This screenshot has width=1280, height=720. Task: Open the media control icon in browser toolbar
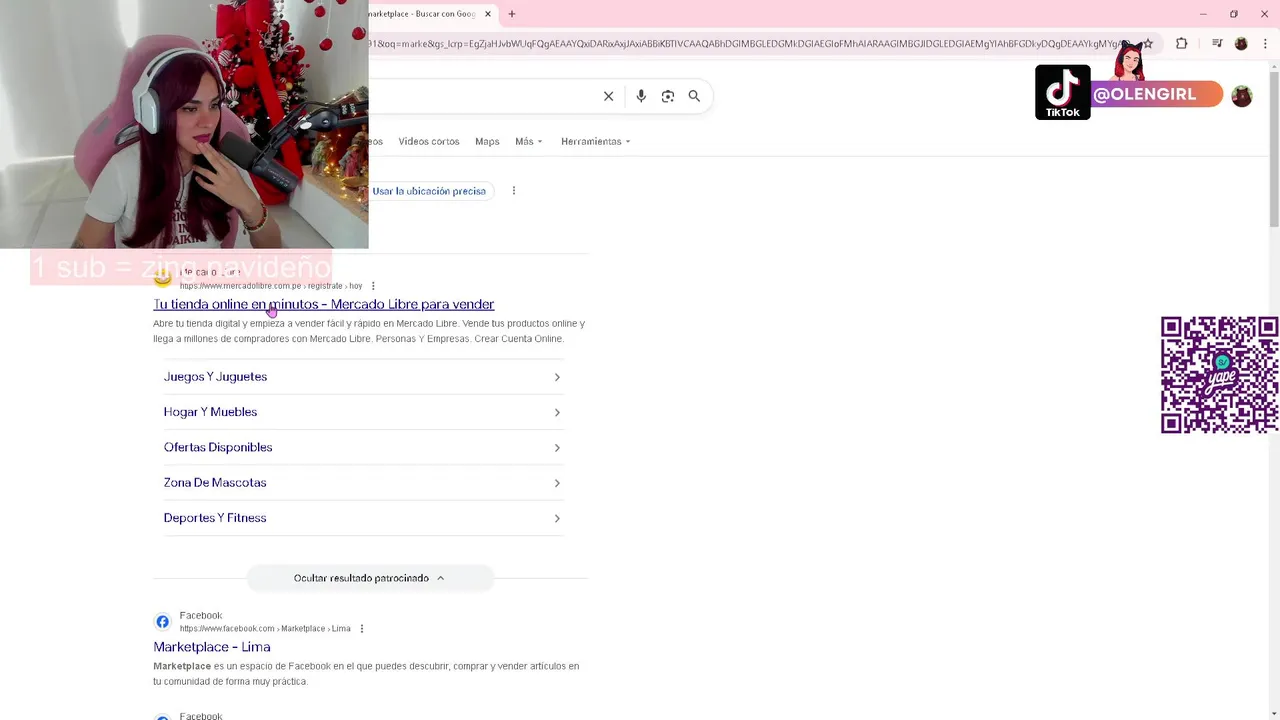click(1217, 44)
